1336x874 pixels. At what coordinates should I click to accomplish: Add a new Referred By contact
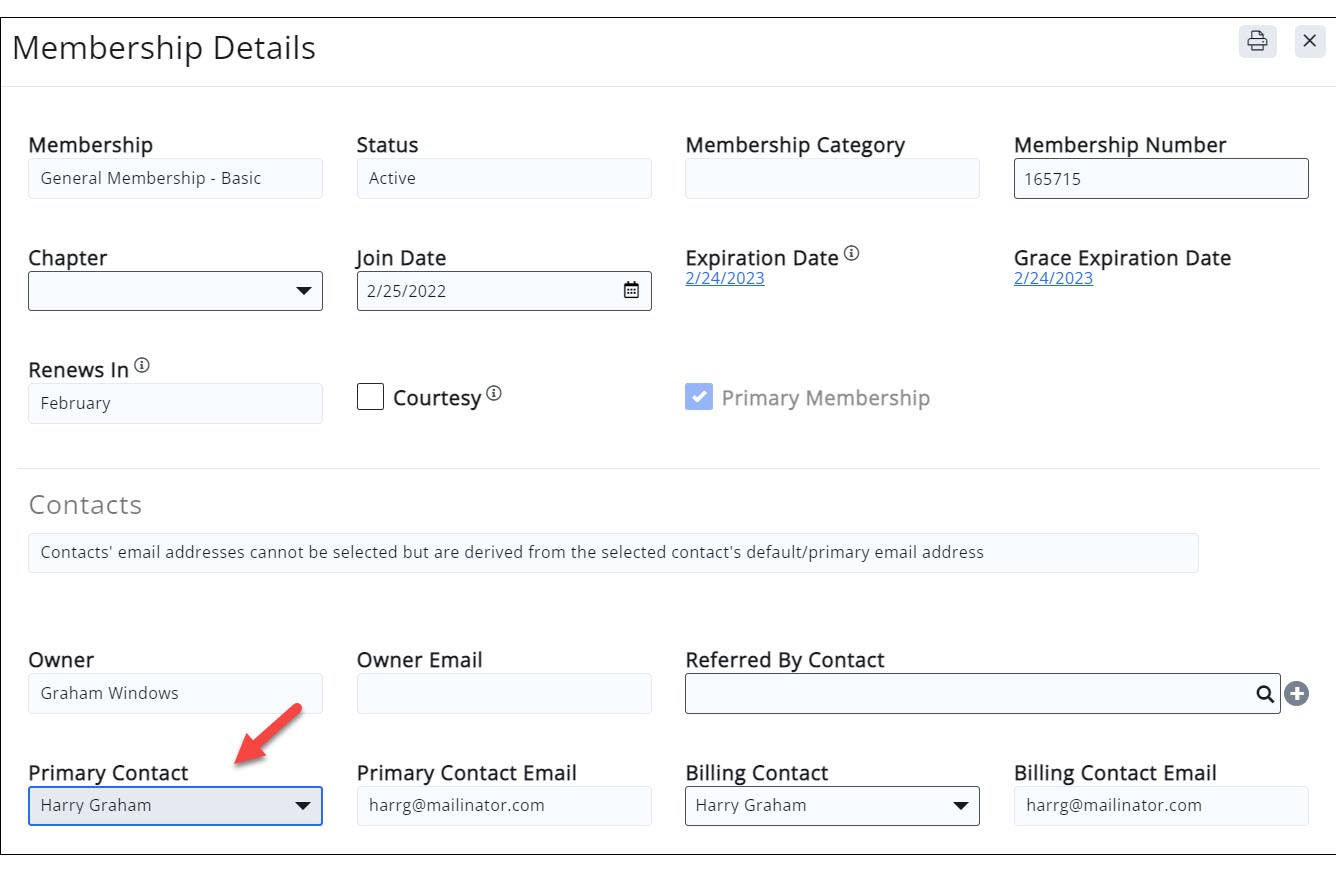click(x=1297, y=694)
